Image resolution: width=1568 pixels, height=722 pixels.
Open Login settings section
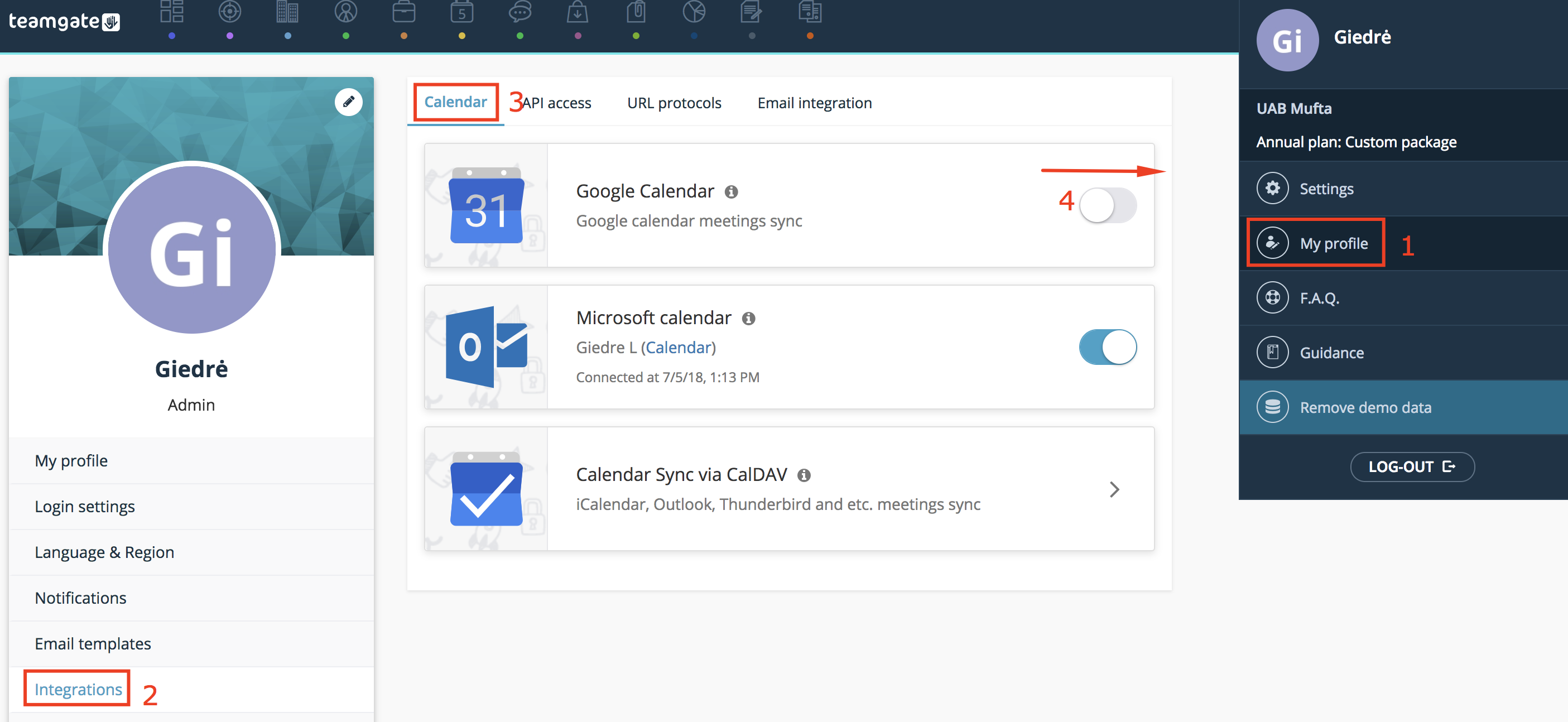click(x=191, y=507)
